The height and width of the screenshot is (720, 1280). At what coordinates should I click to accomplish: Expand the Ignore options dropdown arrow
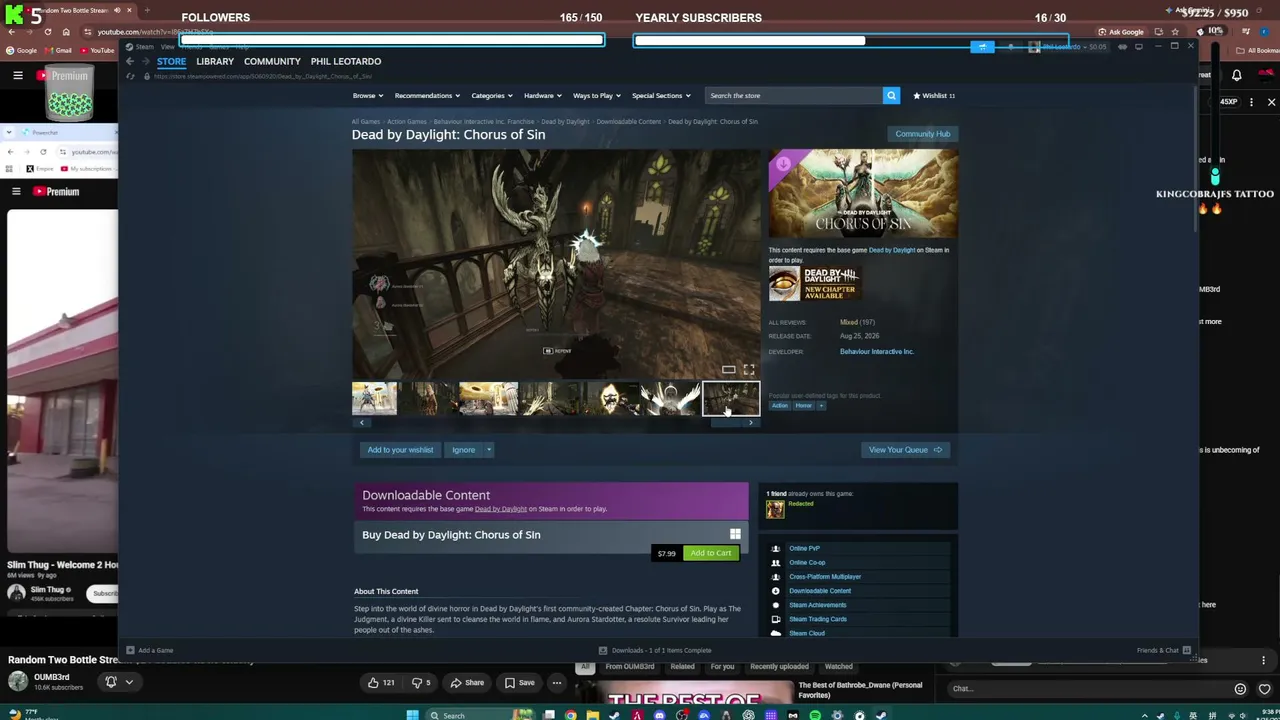[x=489, y=450]
